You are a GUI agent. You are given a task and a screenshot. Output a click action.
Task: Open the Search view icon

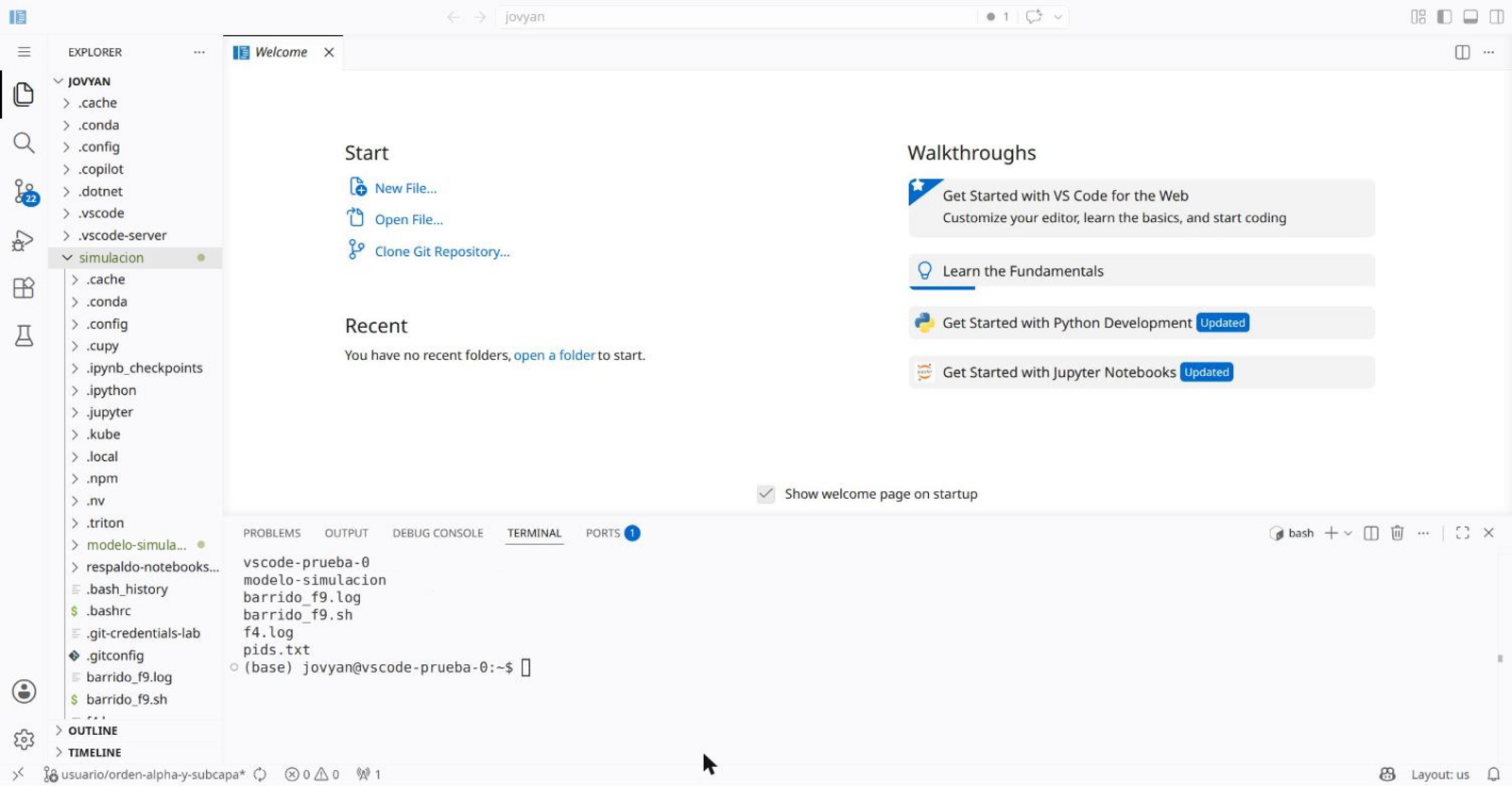coord(24,143)
